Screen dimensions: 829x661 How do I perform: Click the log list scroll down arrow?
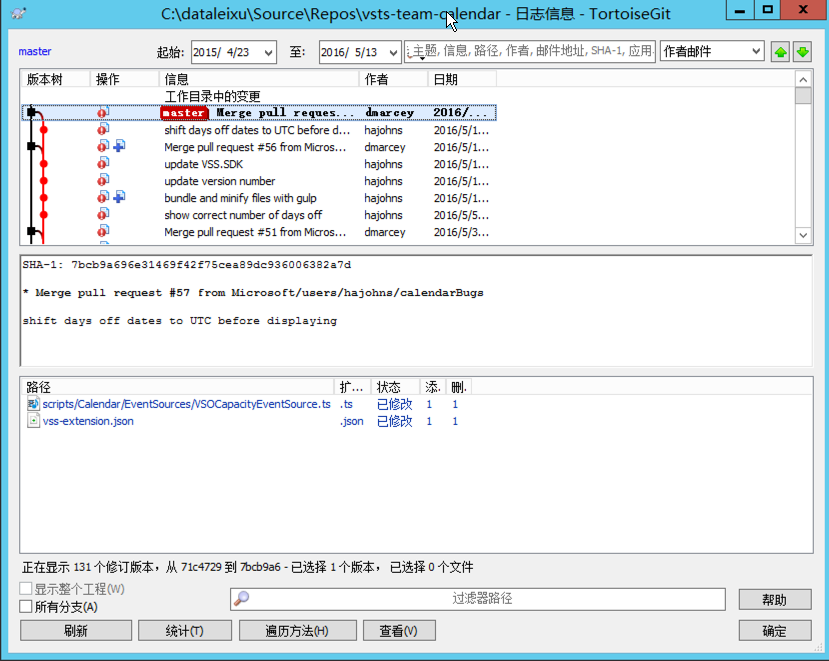coord(803,235)
